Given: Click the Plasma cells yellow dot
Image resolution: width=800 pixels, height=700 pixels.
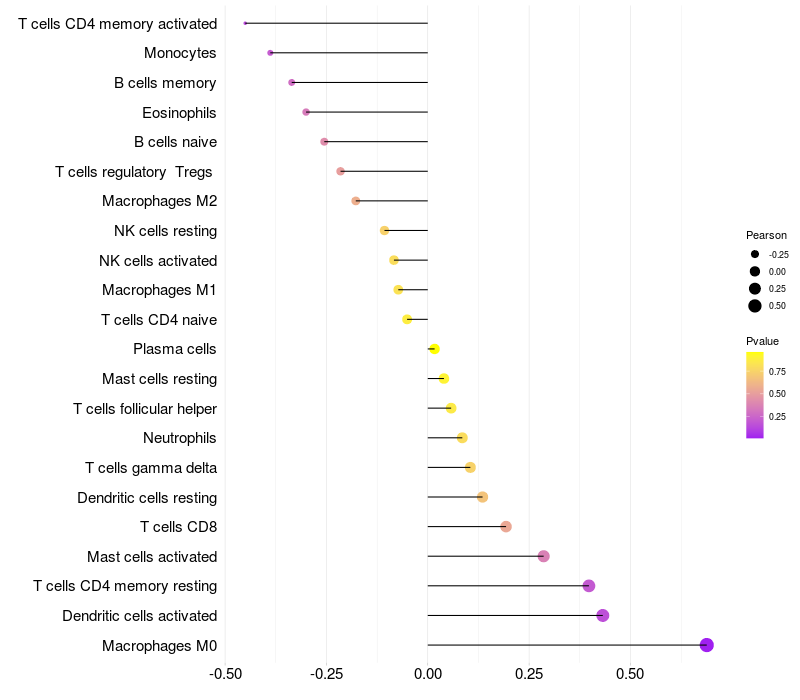Looking at the screenshot, I should pos(434,349).
